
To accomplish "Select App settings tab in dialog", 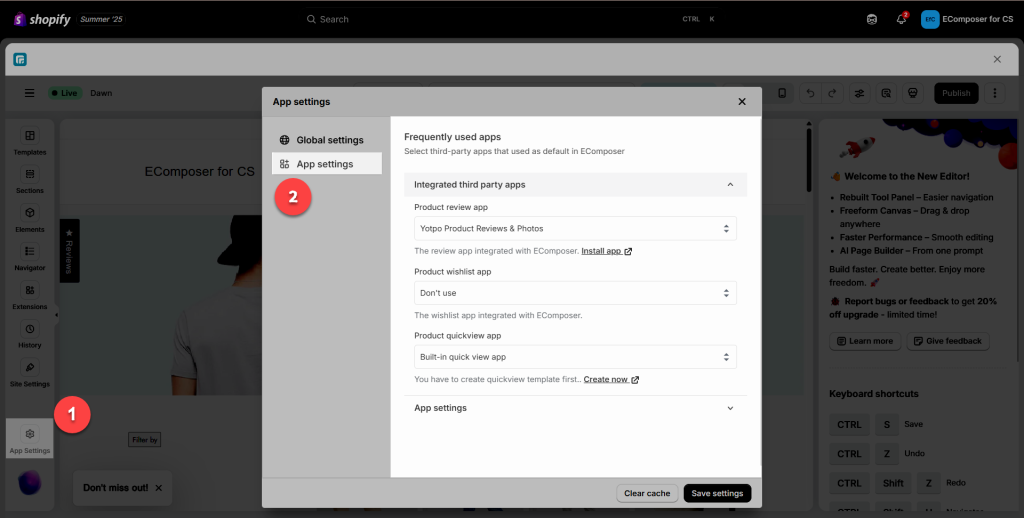I will pyautogui.click(x=327, y=164).
